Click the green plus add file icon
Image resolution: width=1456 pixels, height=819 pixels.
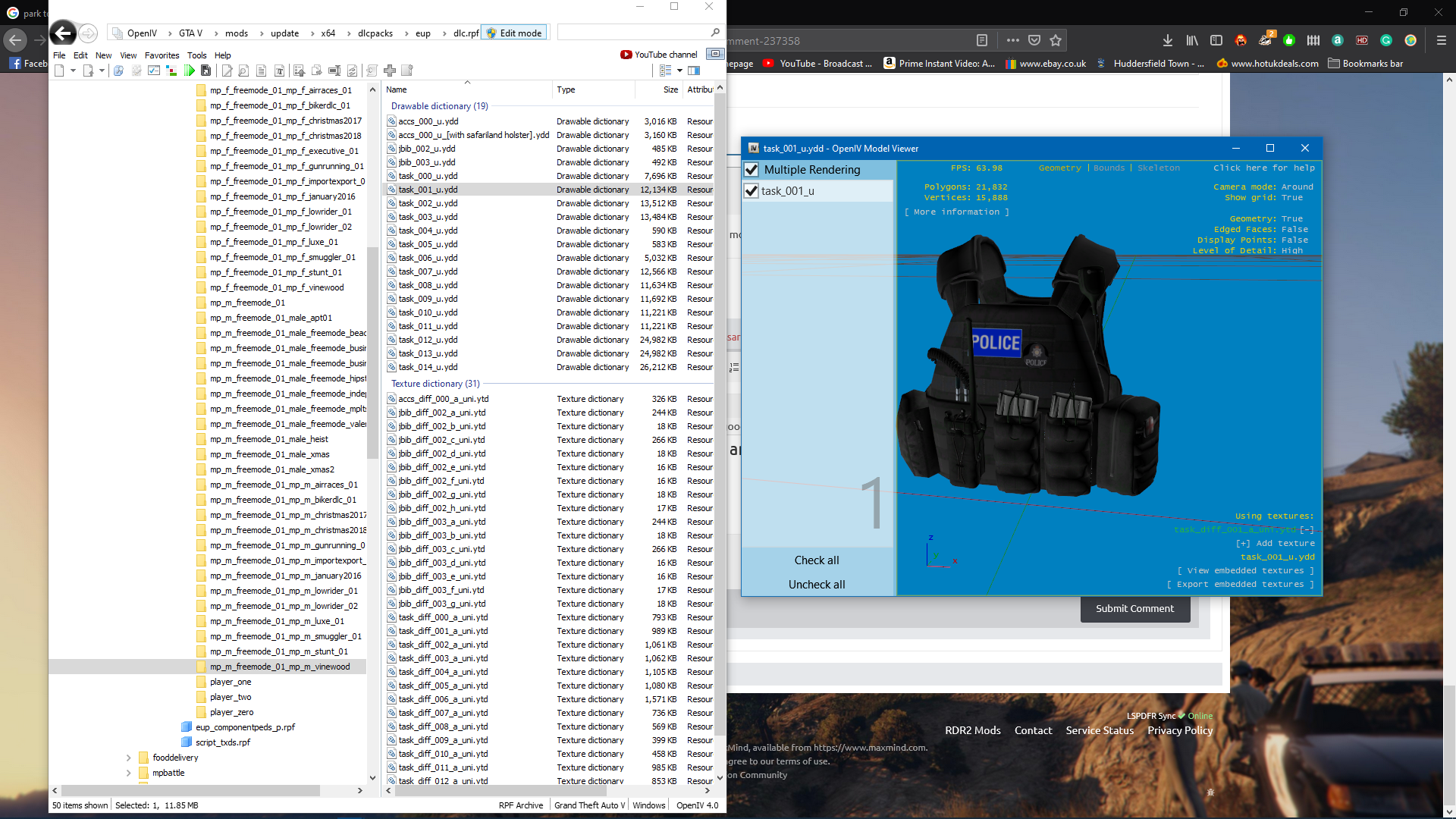(390, 71)
